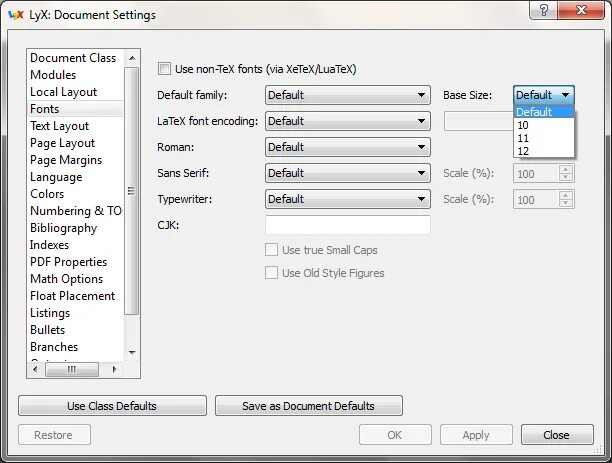Click the LyX logo icon in title bar
The width and height of the screenshot is (612, 463).
point(15,15)
